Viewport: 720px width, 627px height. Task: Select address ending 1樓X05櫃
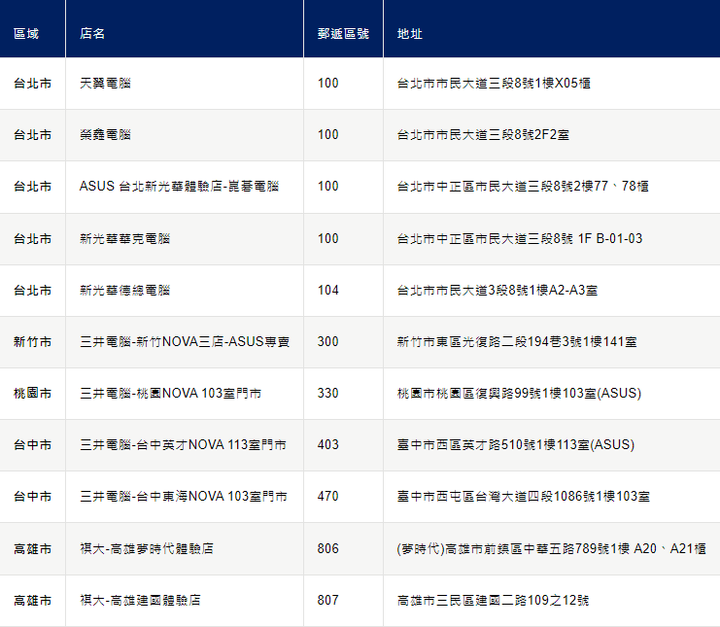[494, 83]
